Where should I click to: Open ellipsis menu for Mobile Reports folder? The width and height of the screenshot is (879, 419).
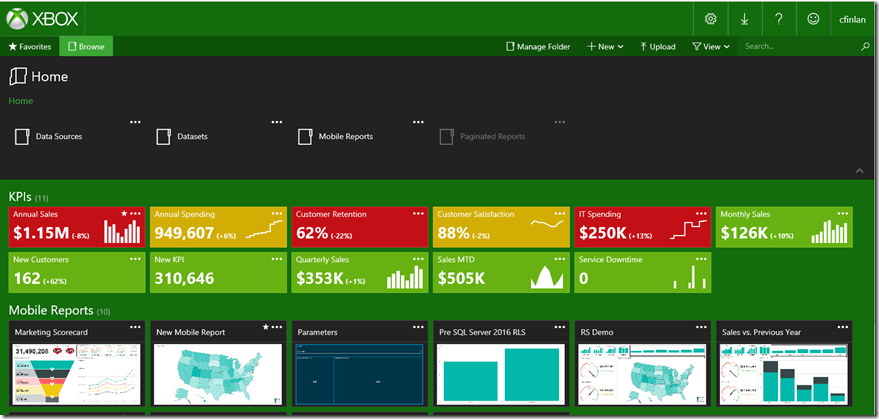(418, 122)
